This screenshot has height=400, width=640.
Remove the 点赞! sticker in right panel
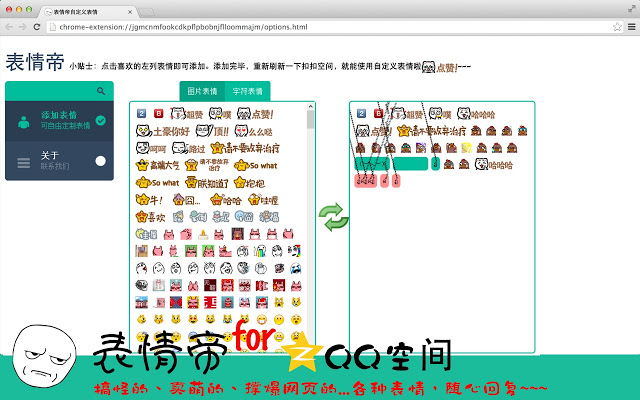click(373, 131)
